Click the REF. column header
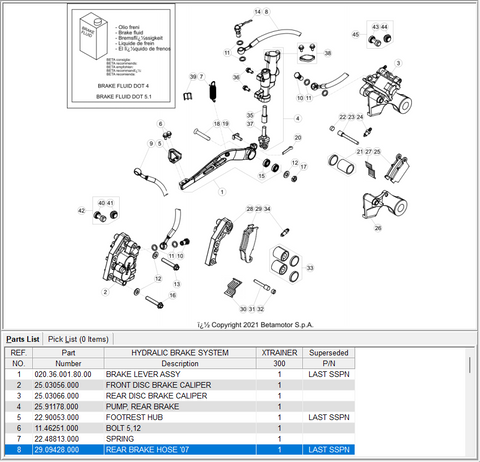Image resolution: width=480 pixels, height=462 pixels. (19, 353)
